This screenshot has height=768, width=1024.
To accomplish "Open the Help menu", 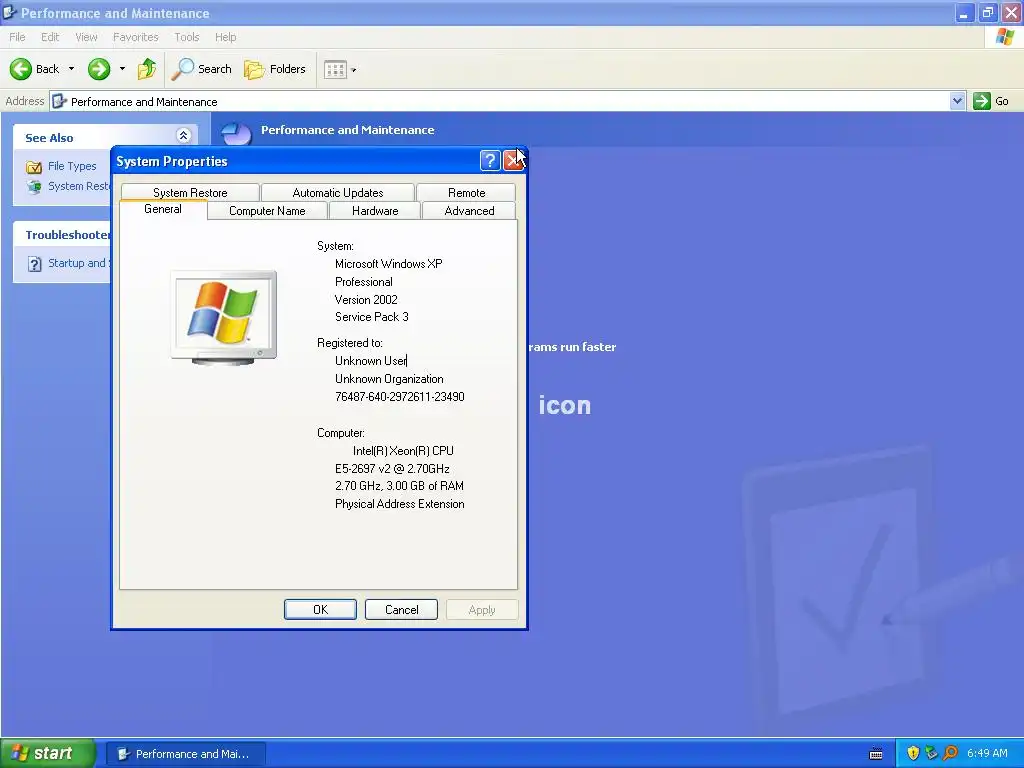I will click(226, 37).
